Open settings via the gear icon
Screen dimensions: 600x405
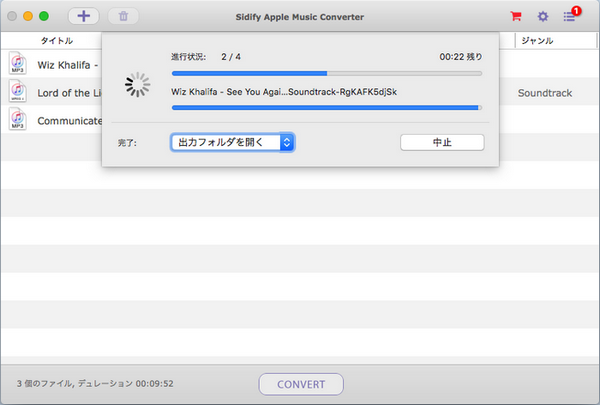(543, 16)
